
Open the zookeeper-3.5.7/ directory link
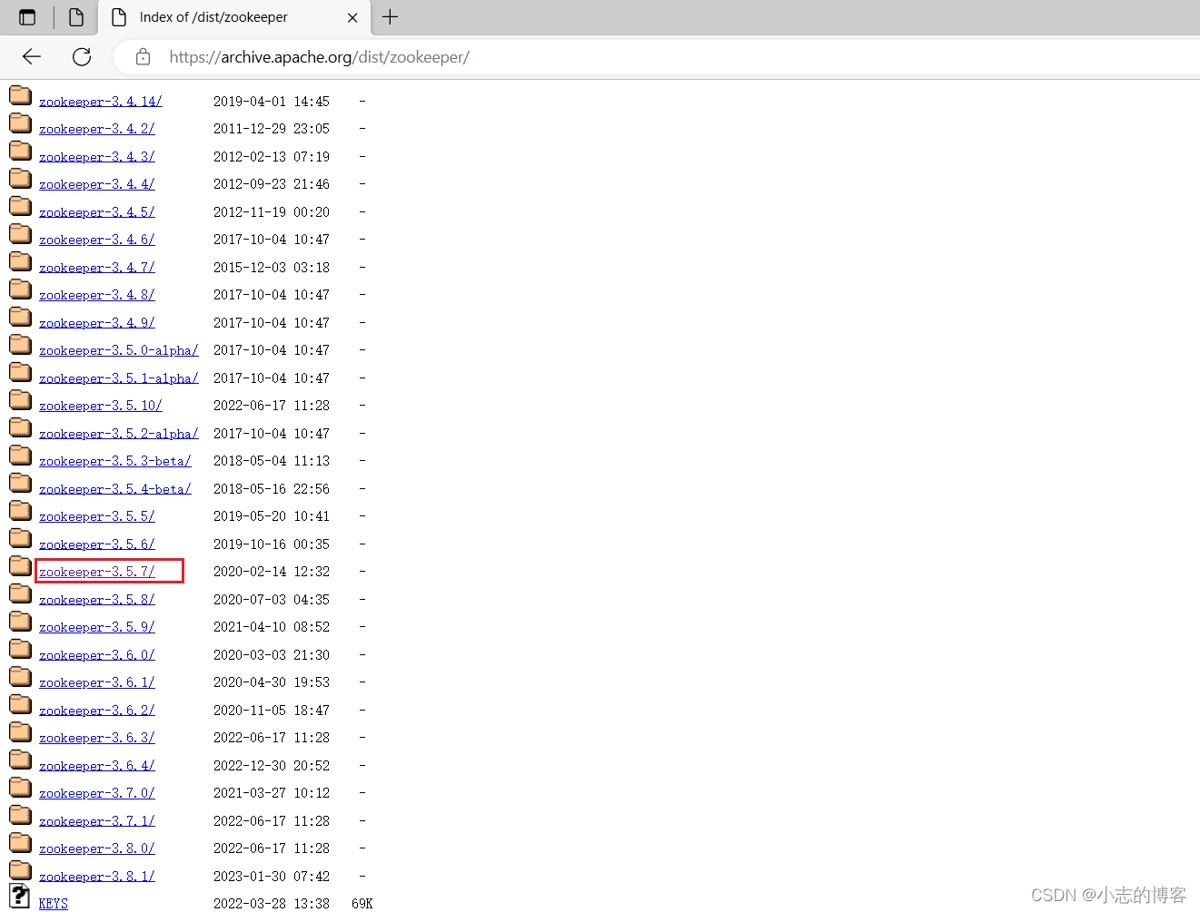(x=97, y=572)
